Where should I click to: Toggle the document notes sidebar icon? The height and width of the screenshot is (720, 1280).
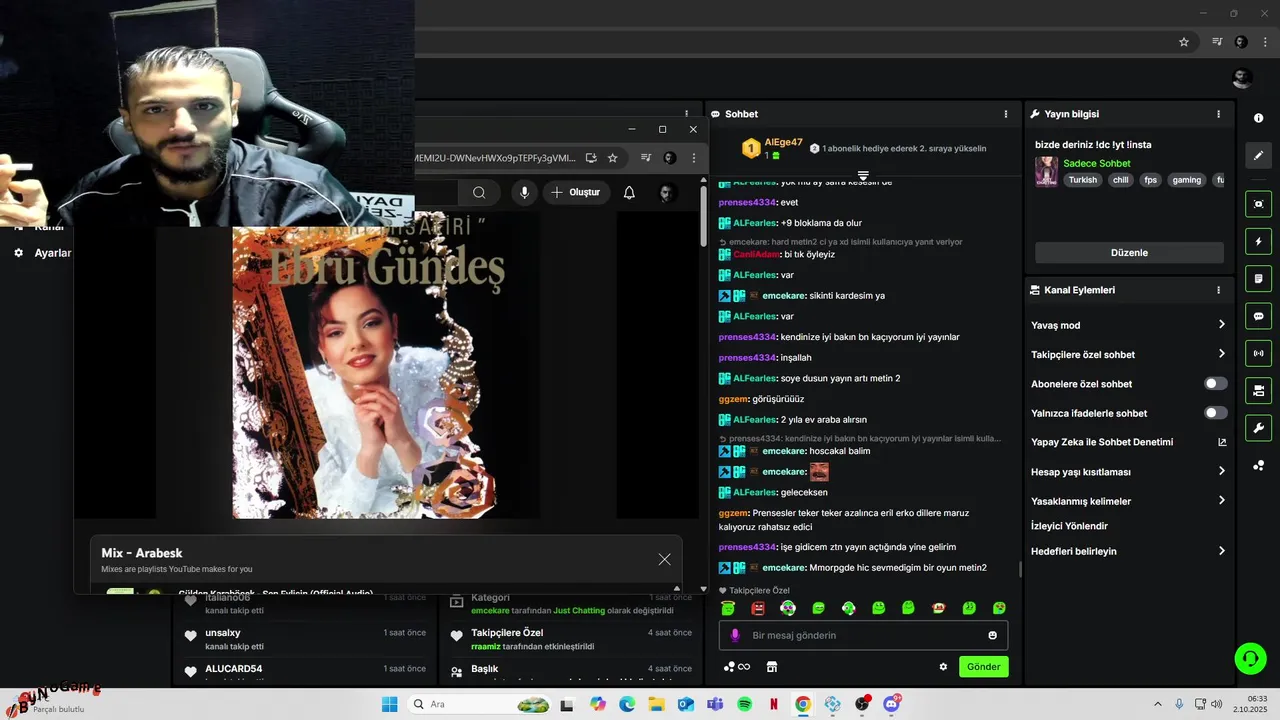(x=1258, y=278)
